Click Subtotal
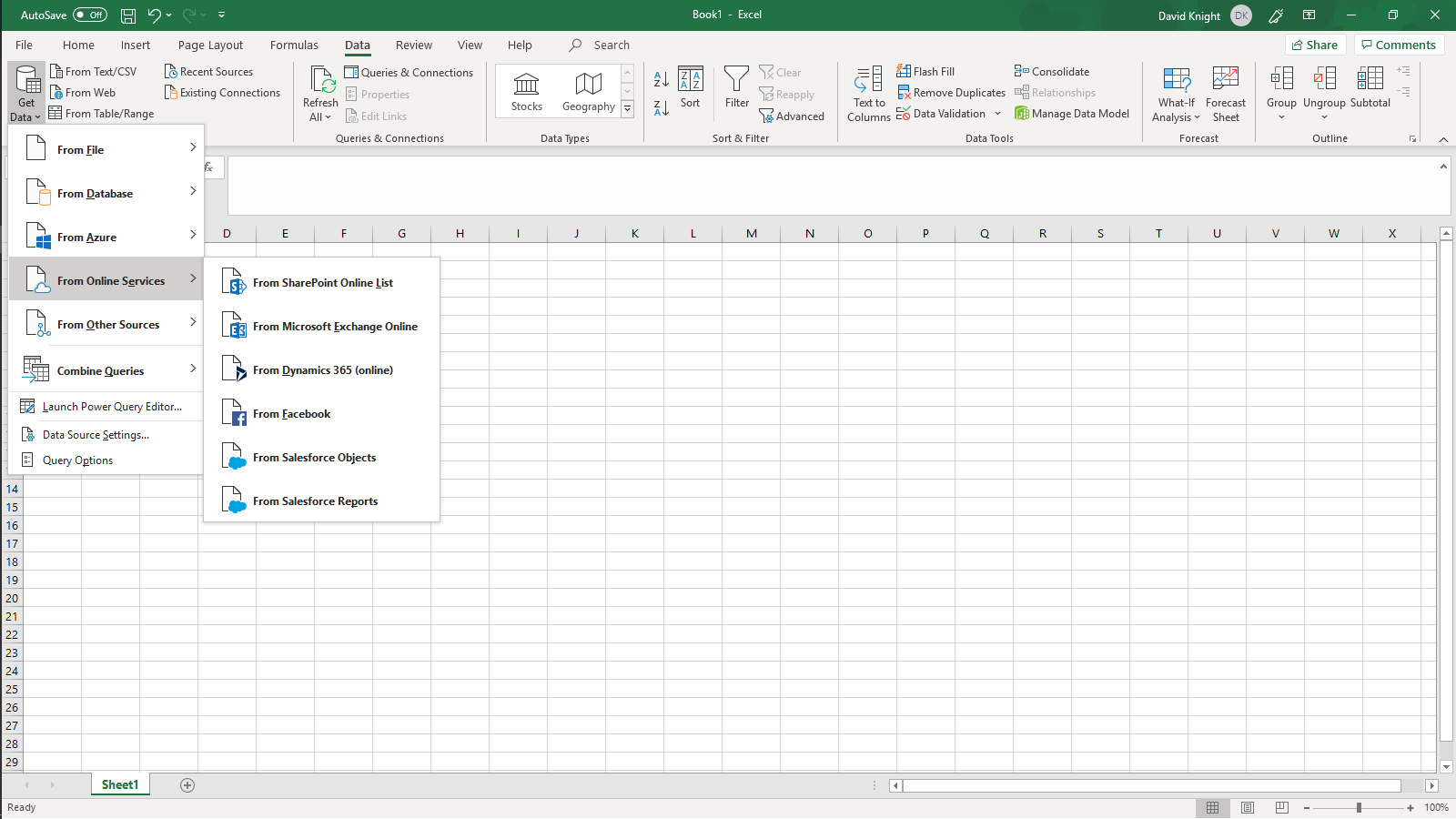 [1370, 87]
